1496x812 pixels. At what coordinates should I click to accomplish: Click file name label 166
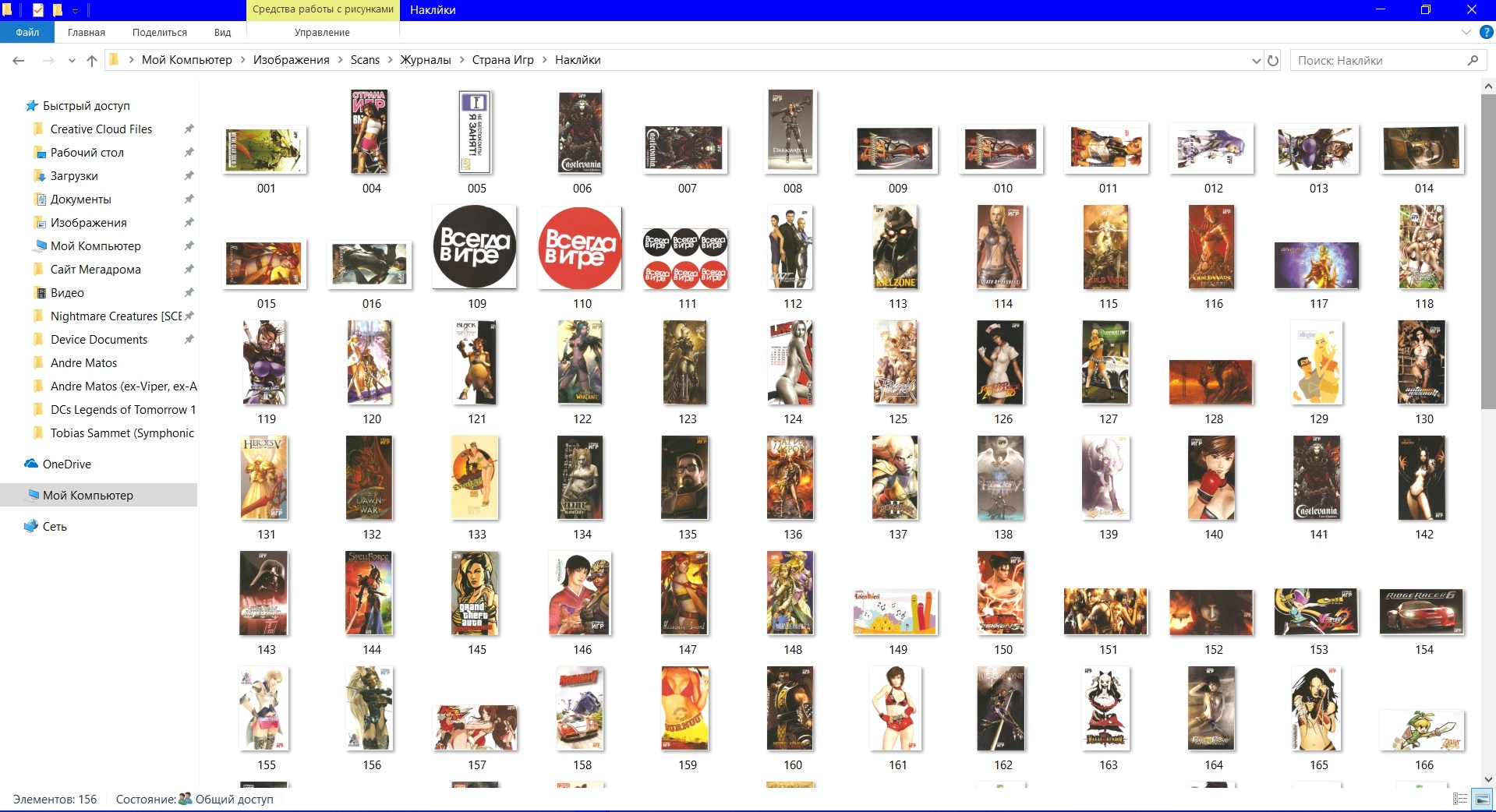pyautogui.click(x=1424, y=764)
